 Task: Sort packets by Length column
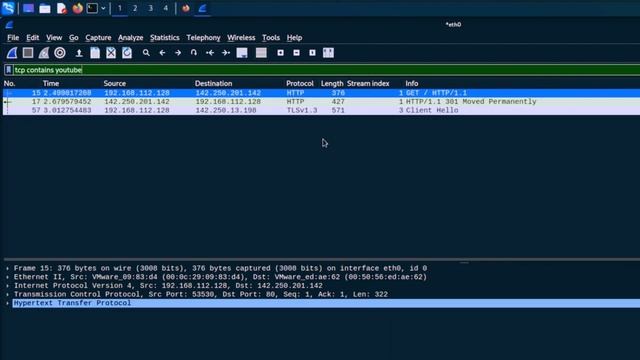pyautogui.click(x=332, y=83)
